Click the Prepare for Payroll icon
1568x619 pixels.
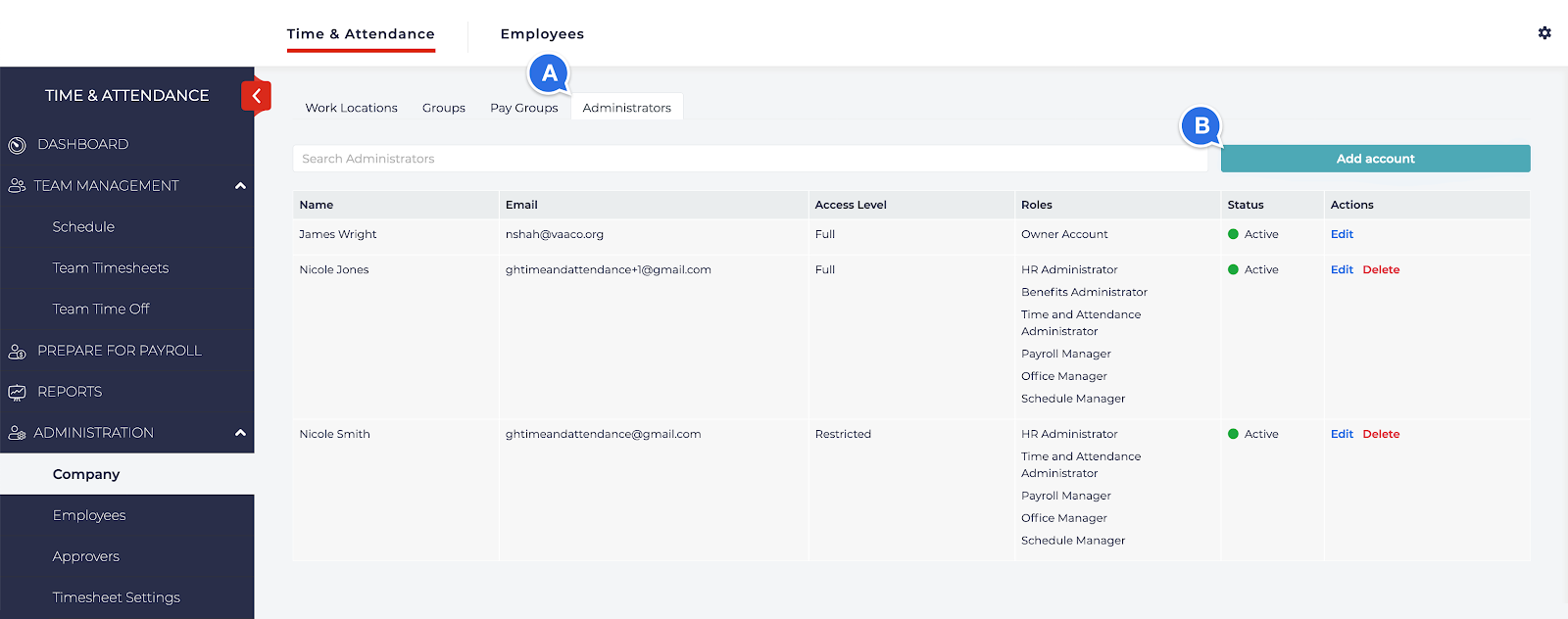17,351
